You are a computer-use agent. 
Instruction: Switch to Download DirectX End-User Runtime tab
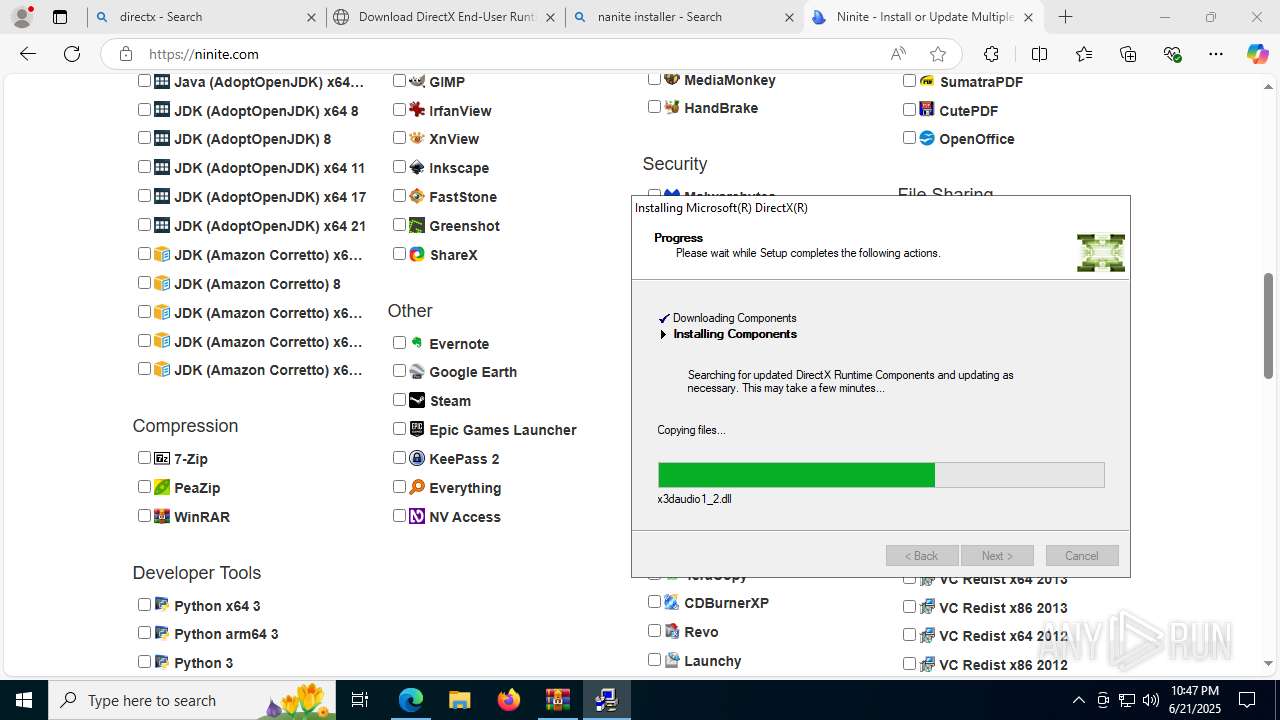coord(444,17)
